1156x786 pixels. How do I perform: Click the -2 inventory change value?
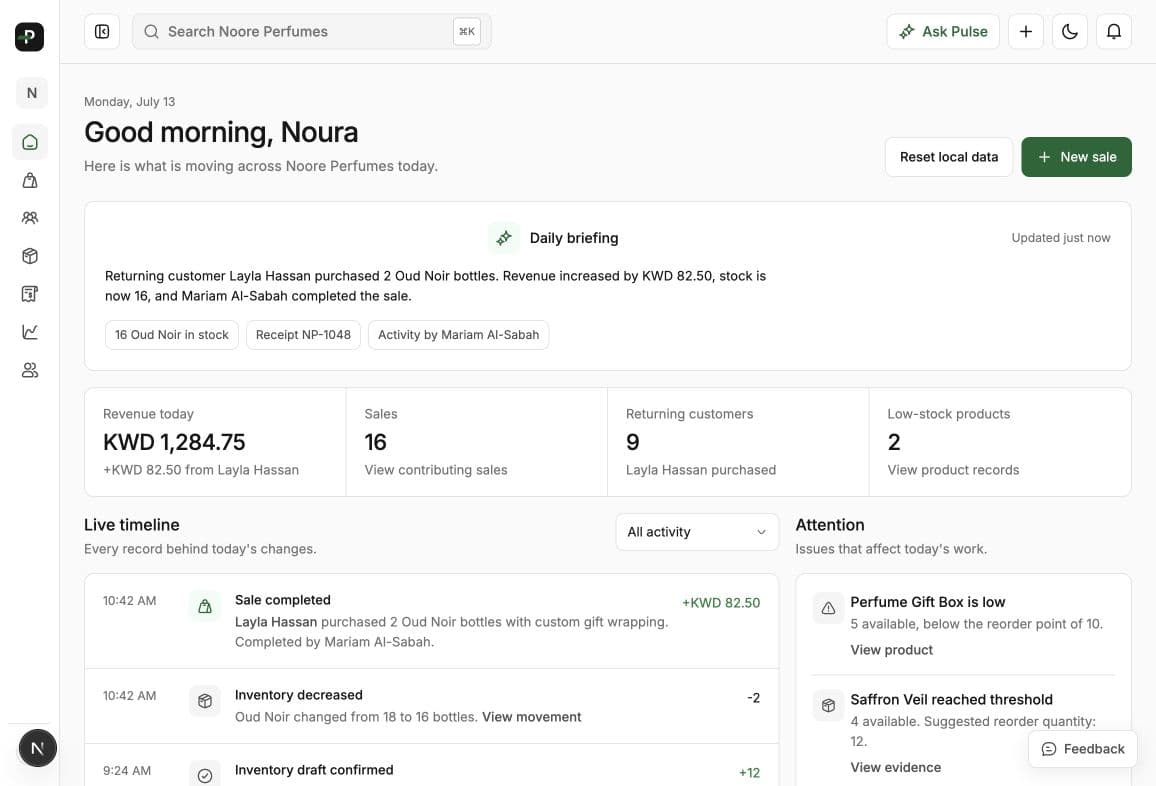point(753,698)
